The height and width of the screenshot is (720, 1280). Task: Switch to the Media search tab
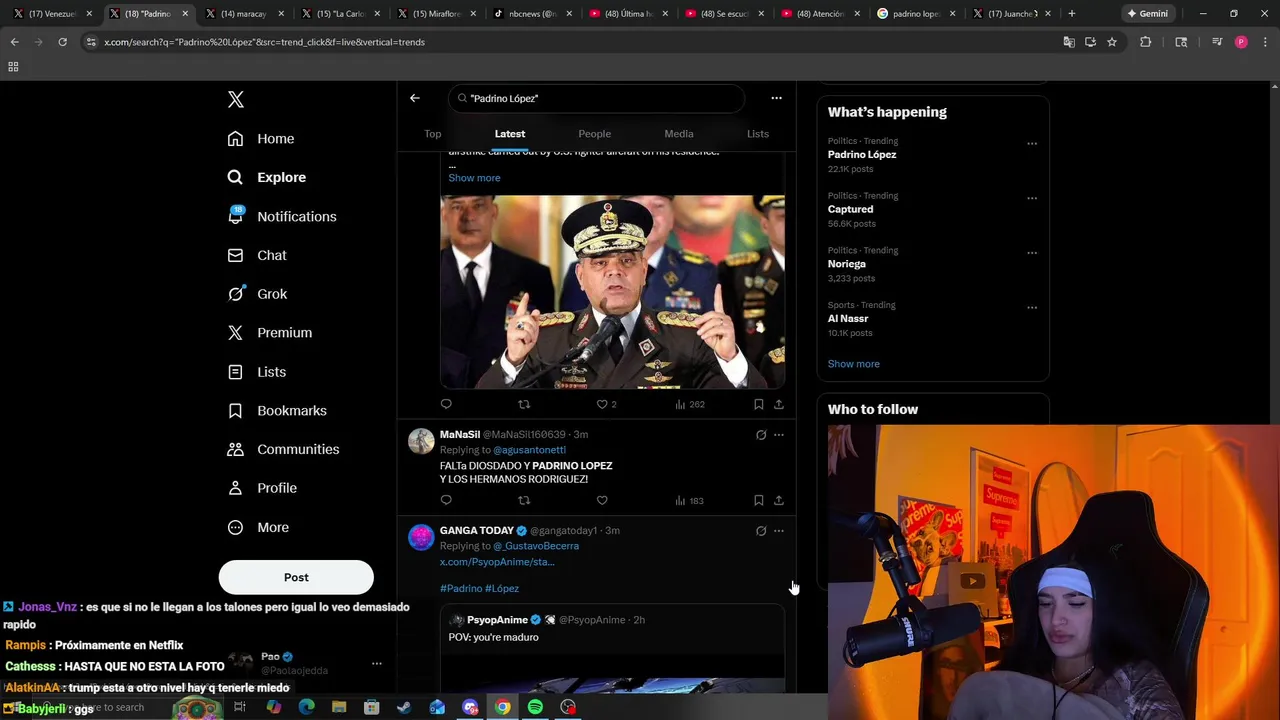(679, 134)
